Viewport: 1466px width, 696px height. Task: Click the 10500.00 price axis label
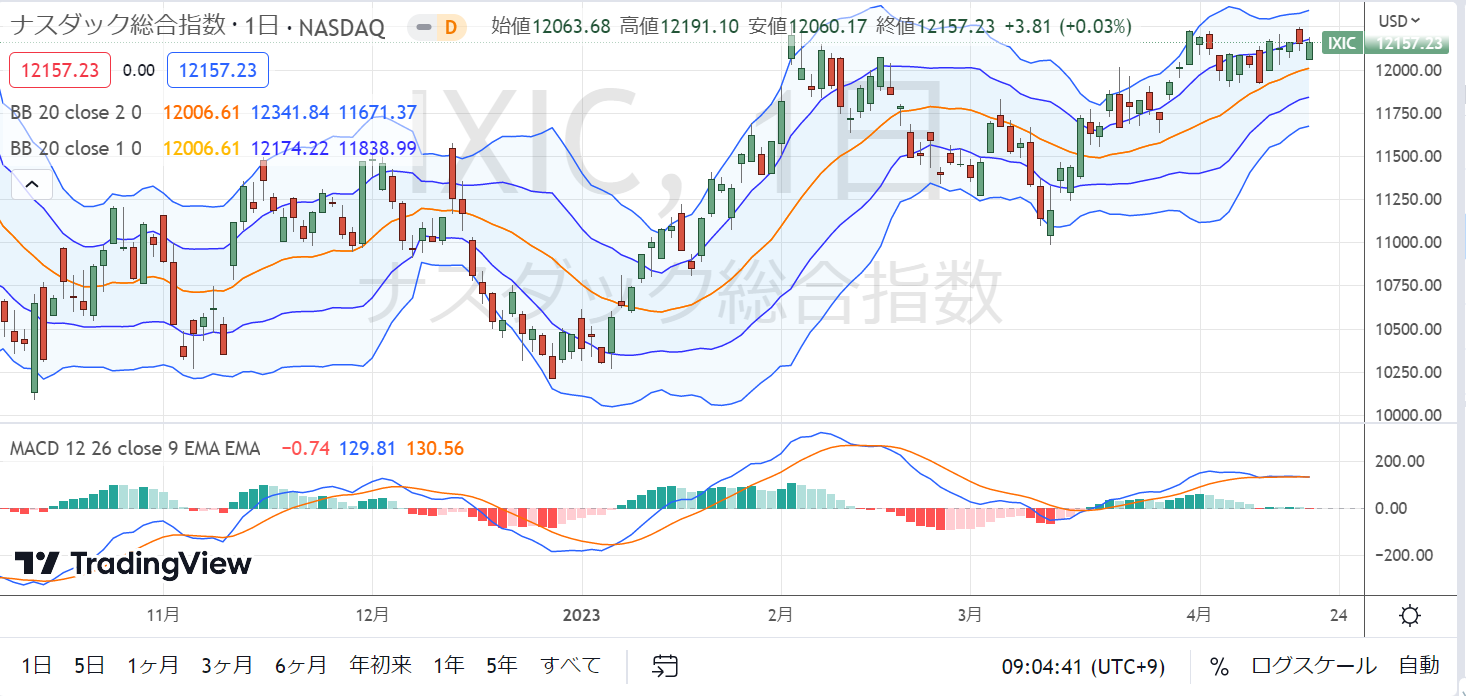1407,329
